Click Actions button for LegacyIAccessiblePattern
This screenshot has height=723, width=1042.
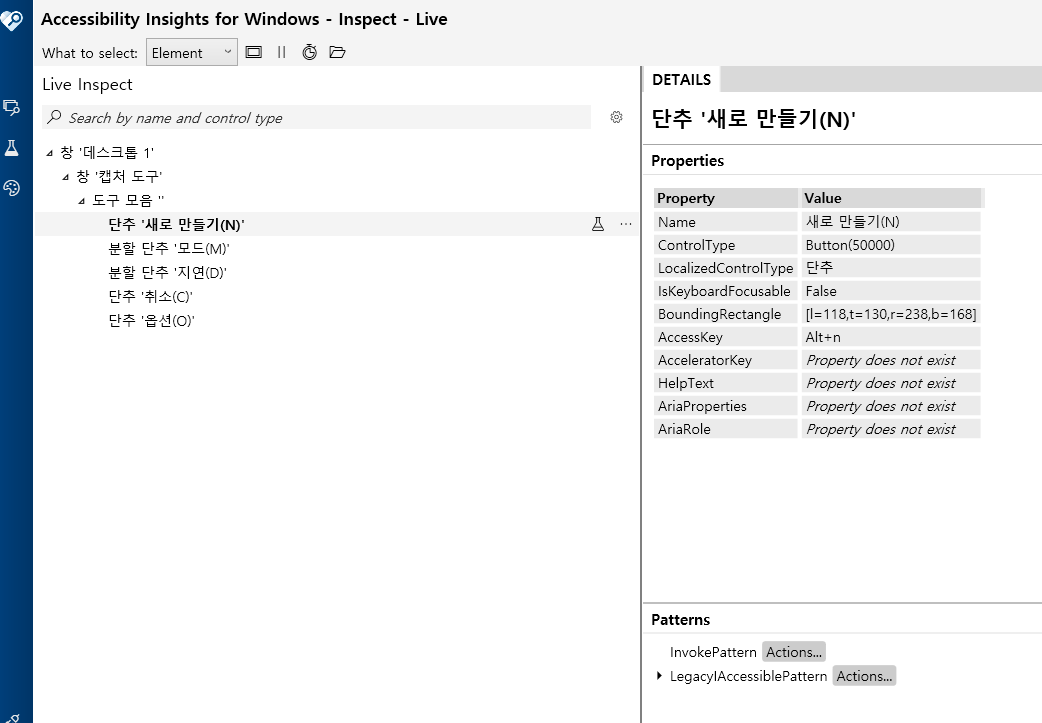[864, 676]
